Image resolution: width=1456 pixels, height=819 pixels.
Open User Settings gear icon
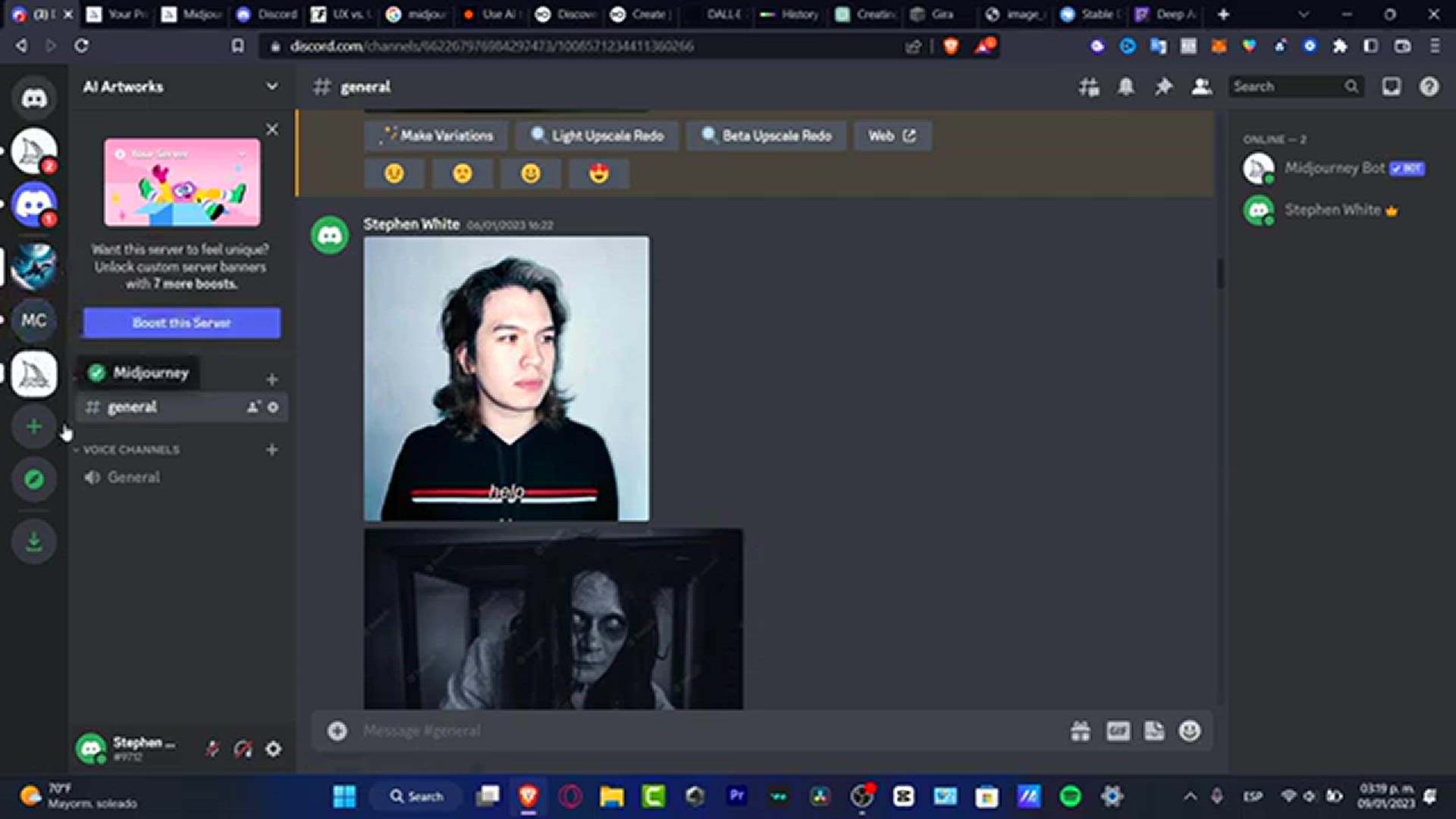pos(273,749)
